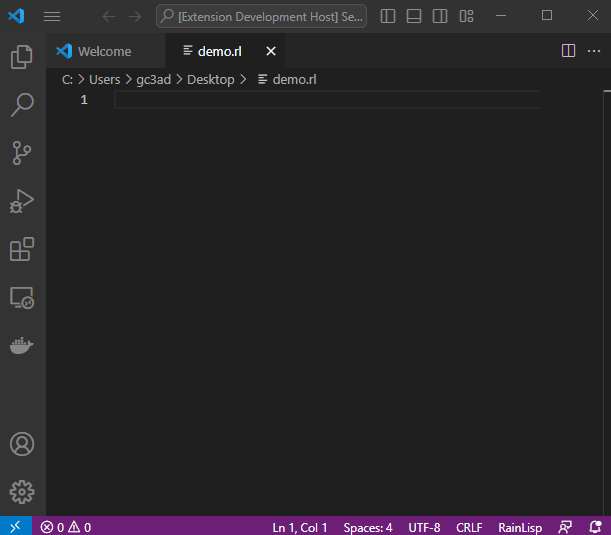Toggle the secondary side bar
This screenshot has height=535, width=611.
[x=440, y=16]
